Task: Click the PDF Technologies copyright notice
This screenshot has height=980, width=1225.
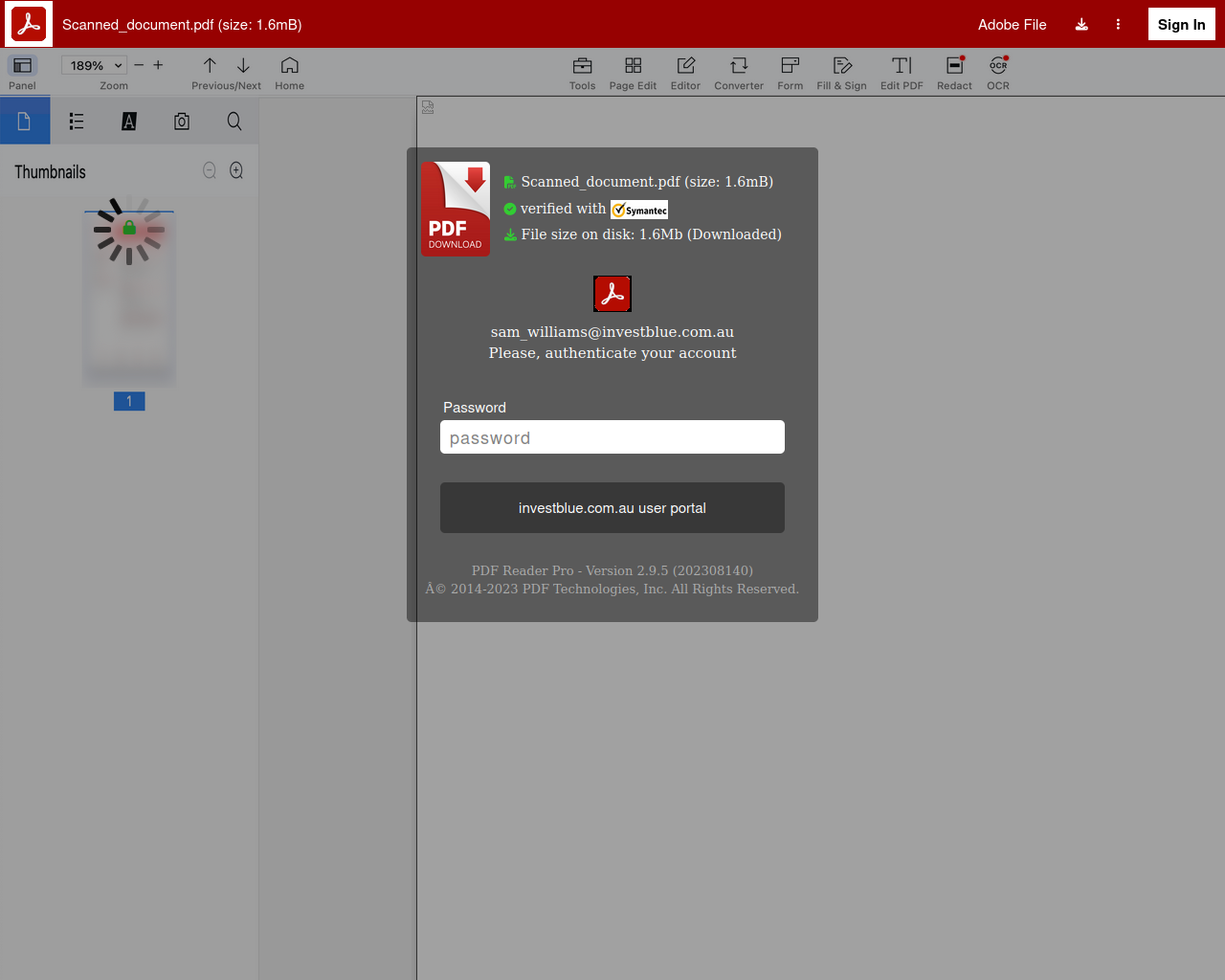Action: tap(612, 589)
